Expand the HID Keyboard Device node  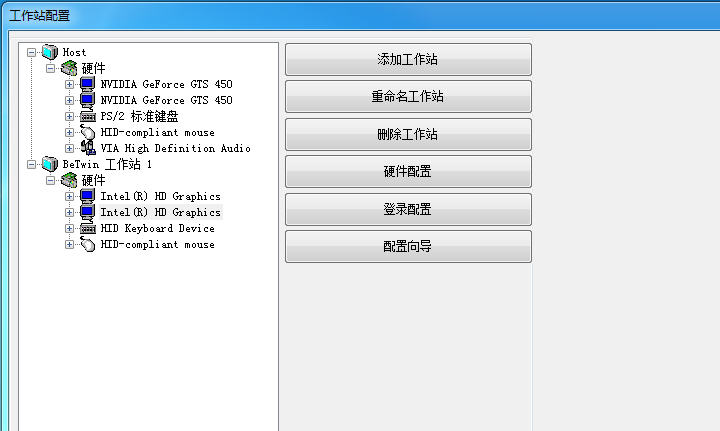[x=69, y=229]
